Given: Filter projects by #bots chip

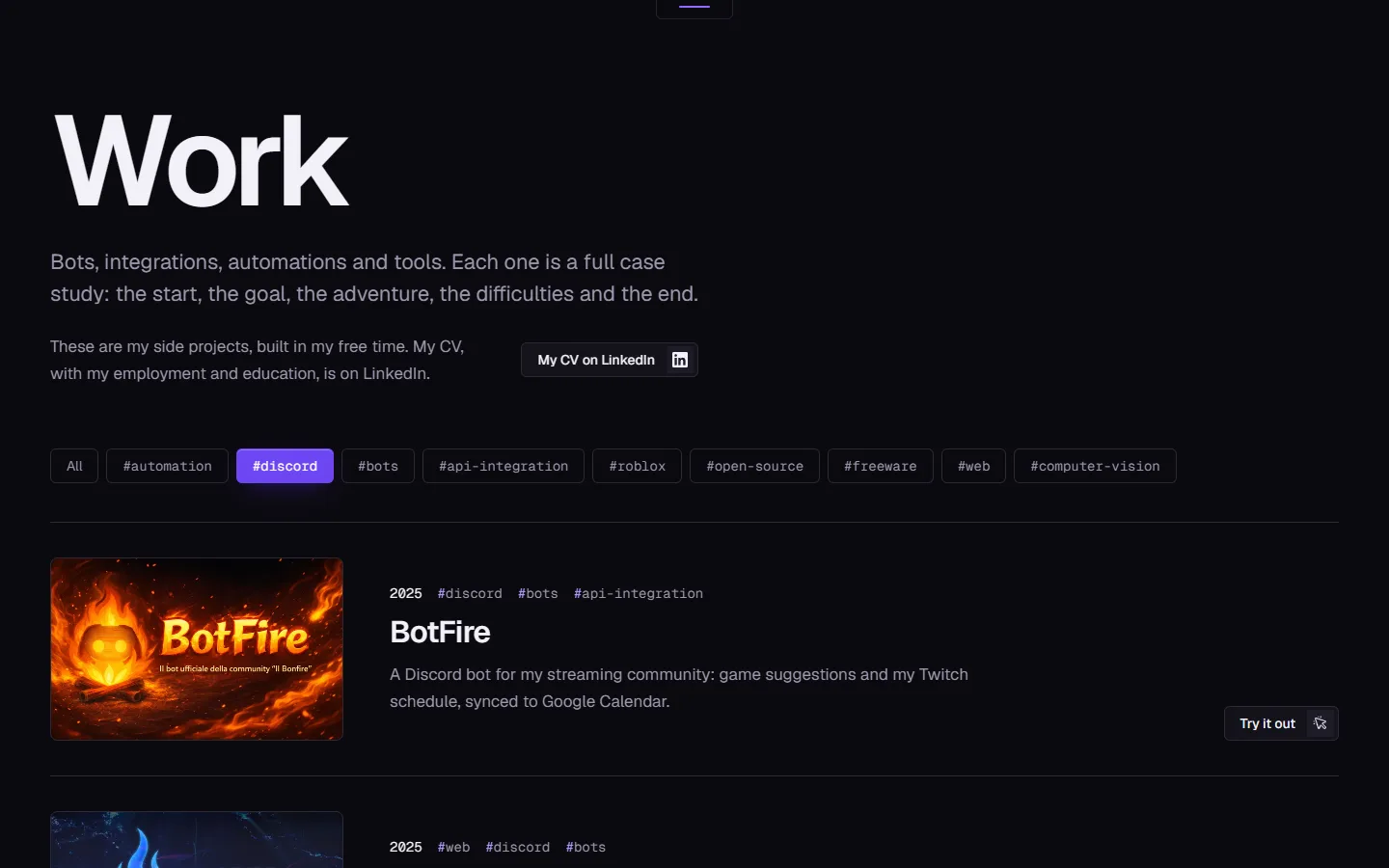Looking at the screenshot, I should tap(378, 466).
